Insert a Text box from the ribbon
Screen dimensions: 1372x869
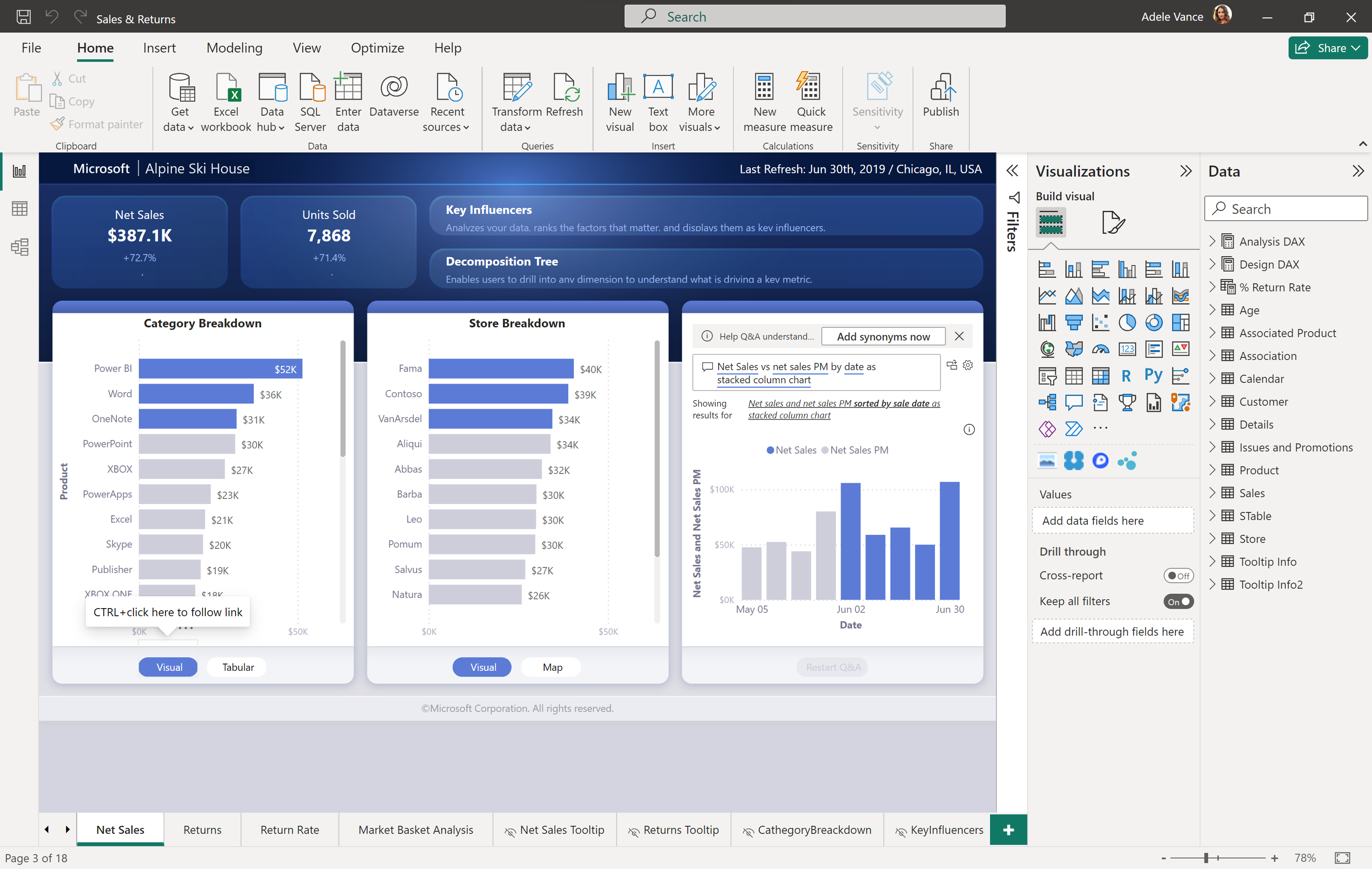[x=658, y=103]
